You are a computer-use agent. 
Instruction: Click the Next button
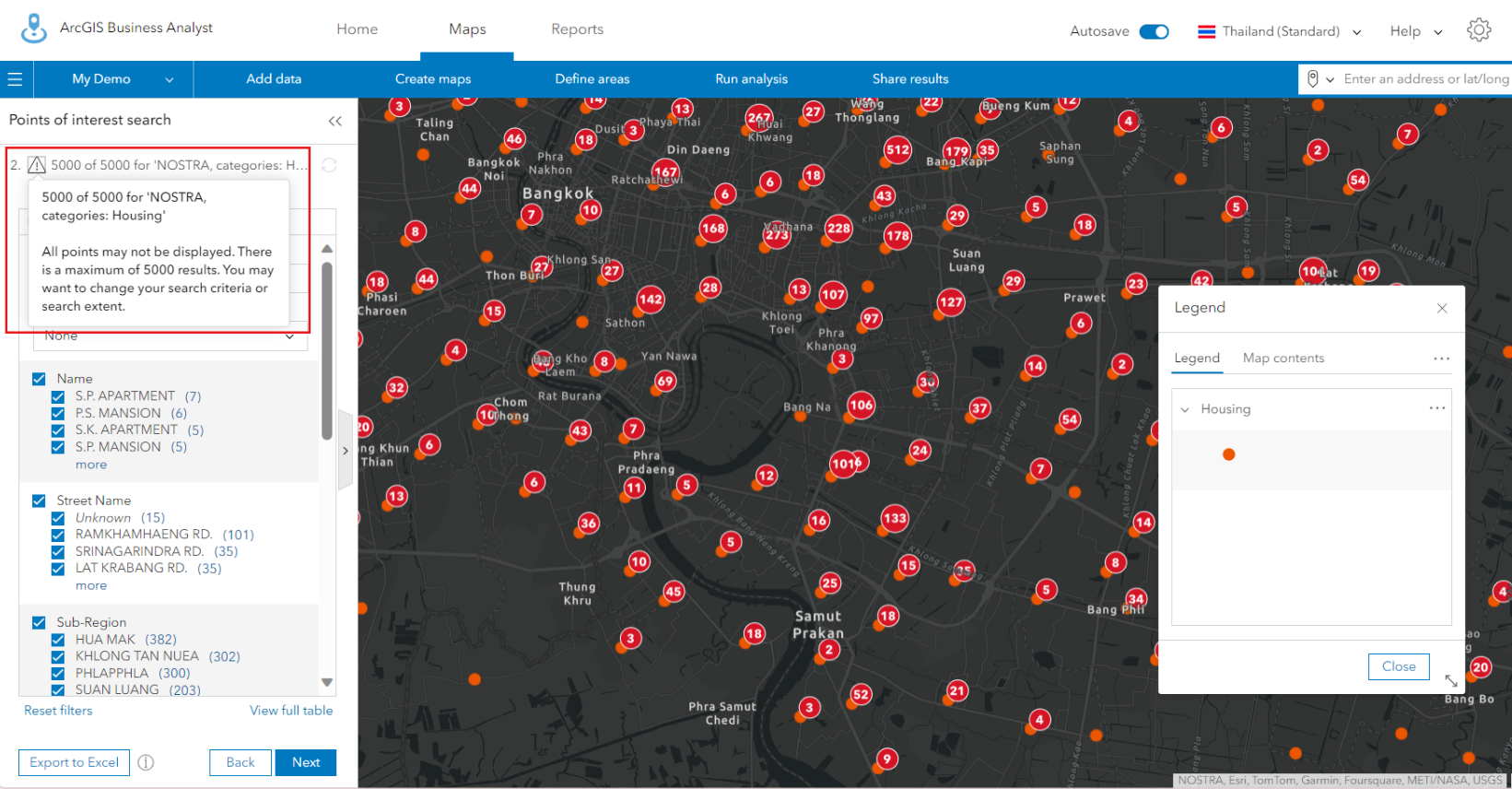[306, 763]
